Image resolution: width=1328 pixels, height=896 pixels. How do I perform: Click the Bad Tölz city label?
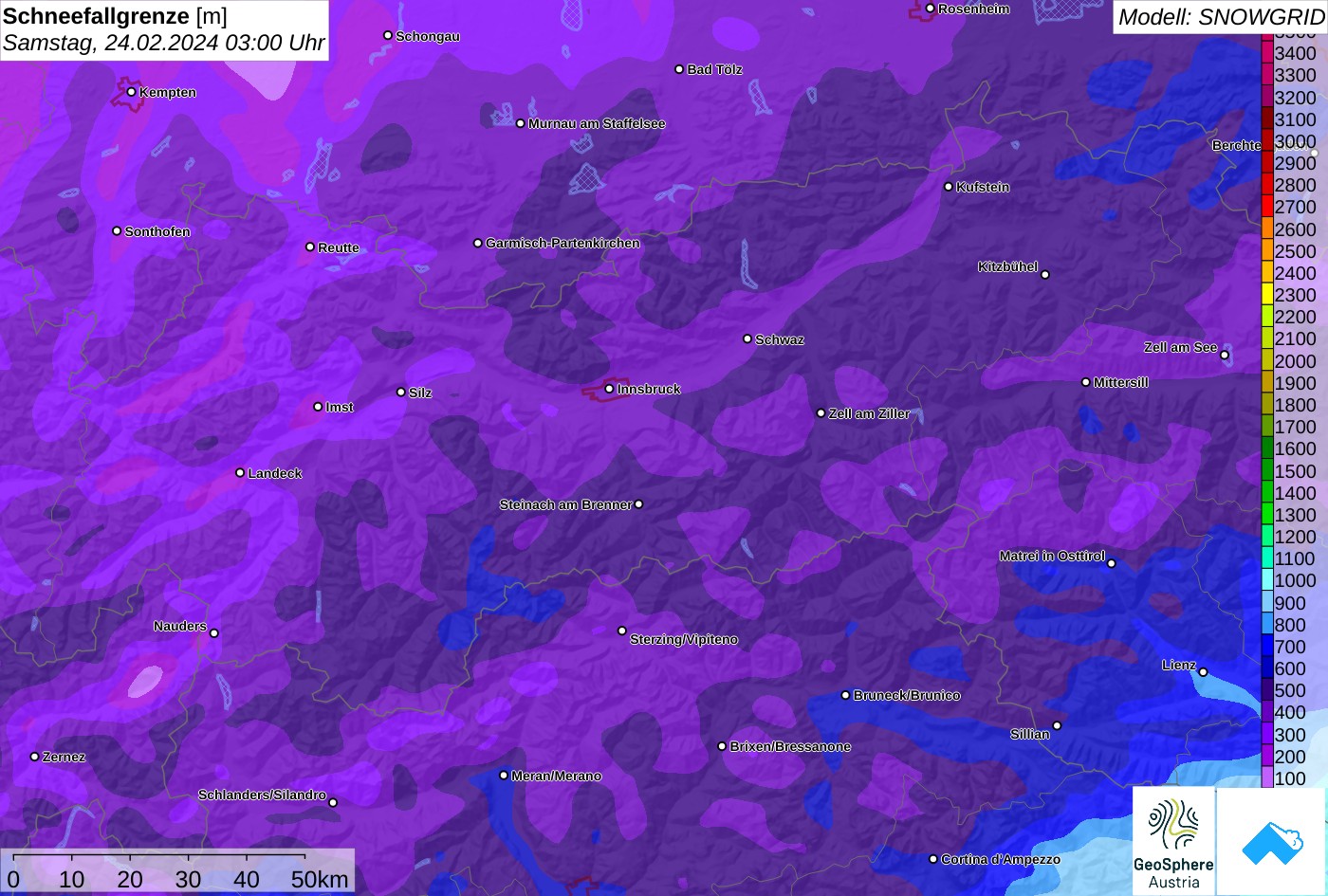(x=714, y=69)
